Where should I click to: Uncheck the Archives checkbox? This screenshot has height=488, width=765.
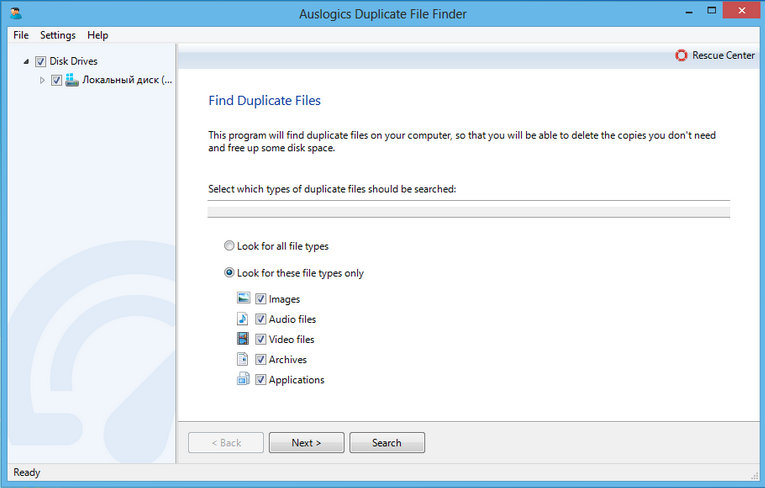(261, 360)
